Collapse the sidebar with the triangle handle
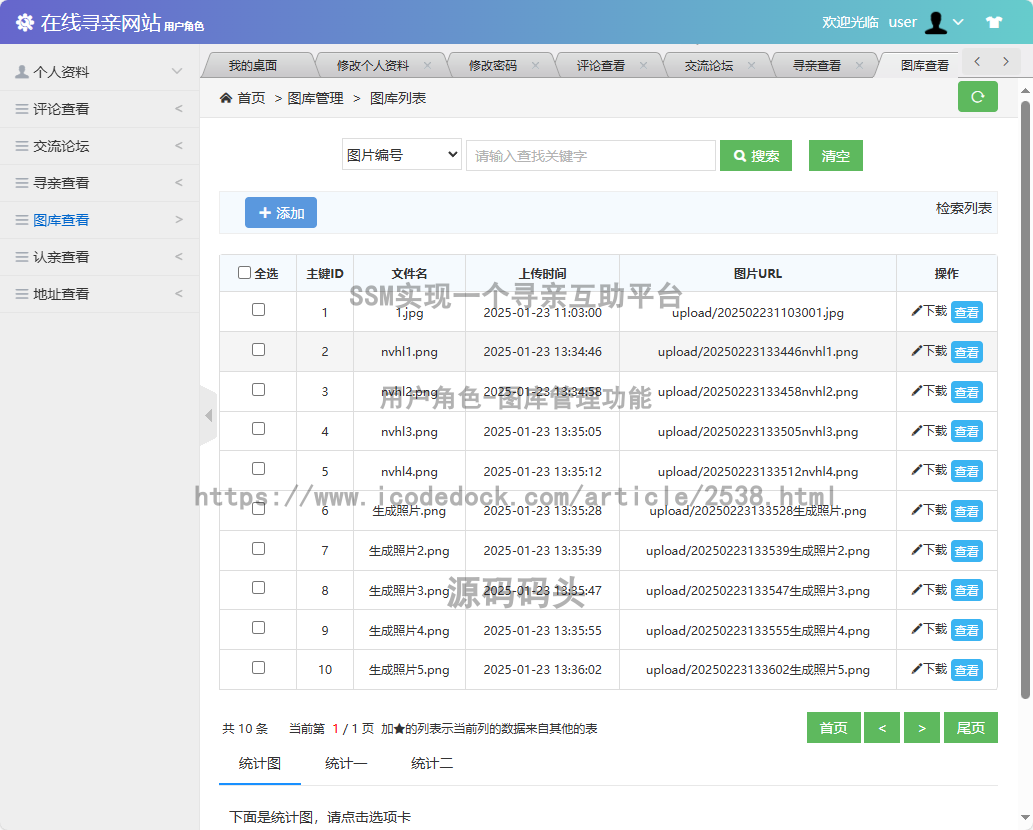Image resolution: width=1033 pixels, height=830 pixels. click(x=208, y=416)
